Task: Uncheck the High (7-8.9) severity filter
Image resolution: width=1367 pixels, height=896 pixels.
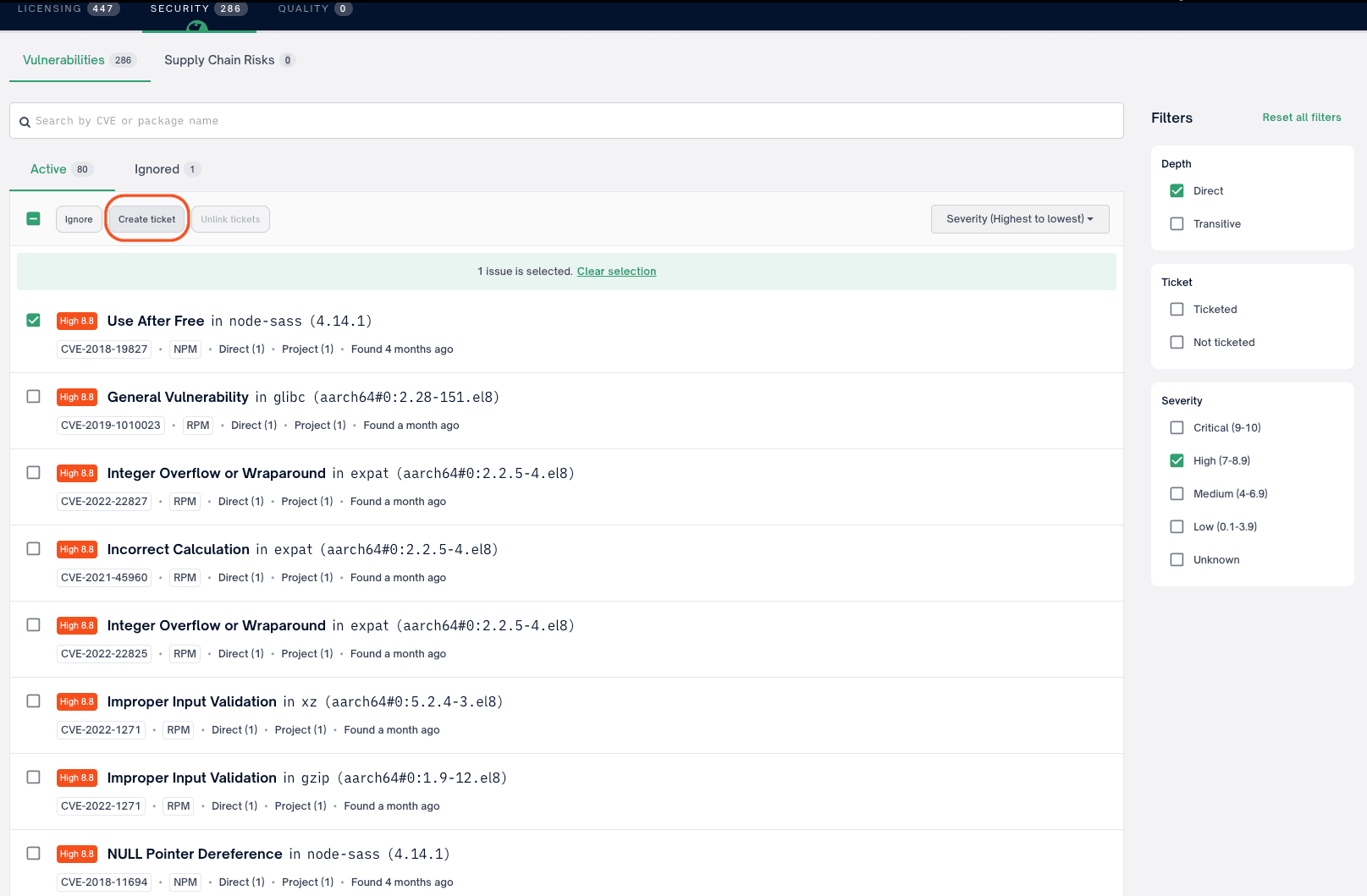Action: (x=1177, y=460)
